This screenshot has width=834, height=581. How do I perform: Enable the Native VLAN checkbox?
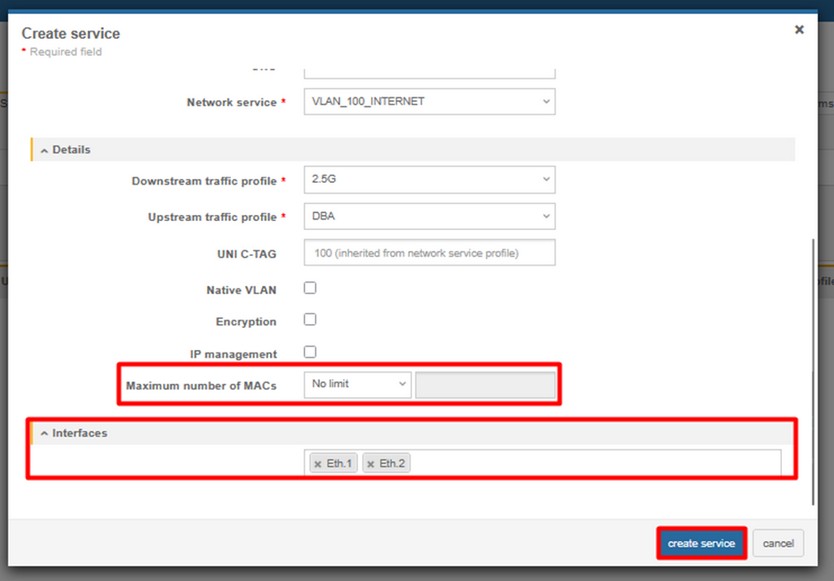click(x=310, y=288)
